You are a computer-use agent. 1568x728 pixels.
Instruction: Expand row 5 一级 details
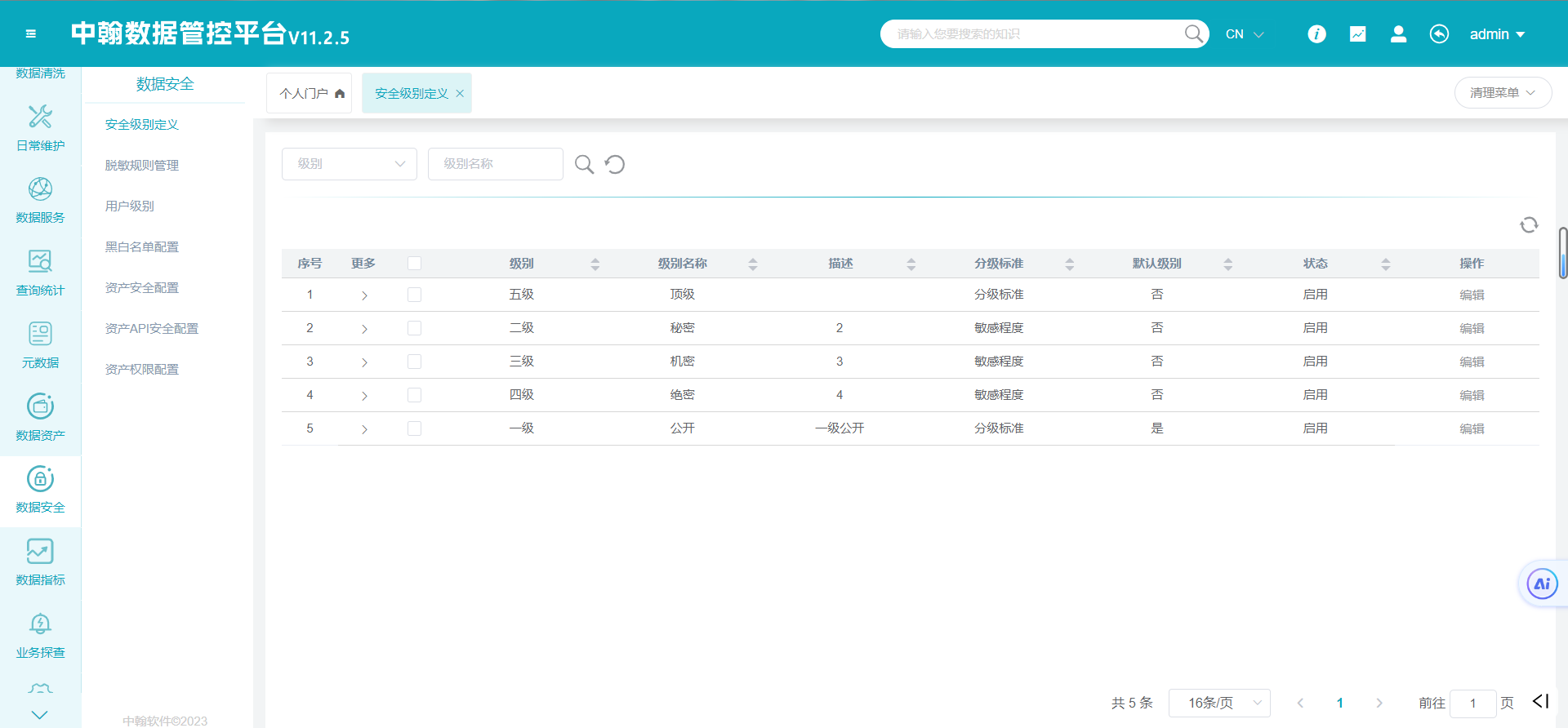[364, 429]
